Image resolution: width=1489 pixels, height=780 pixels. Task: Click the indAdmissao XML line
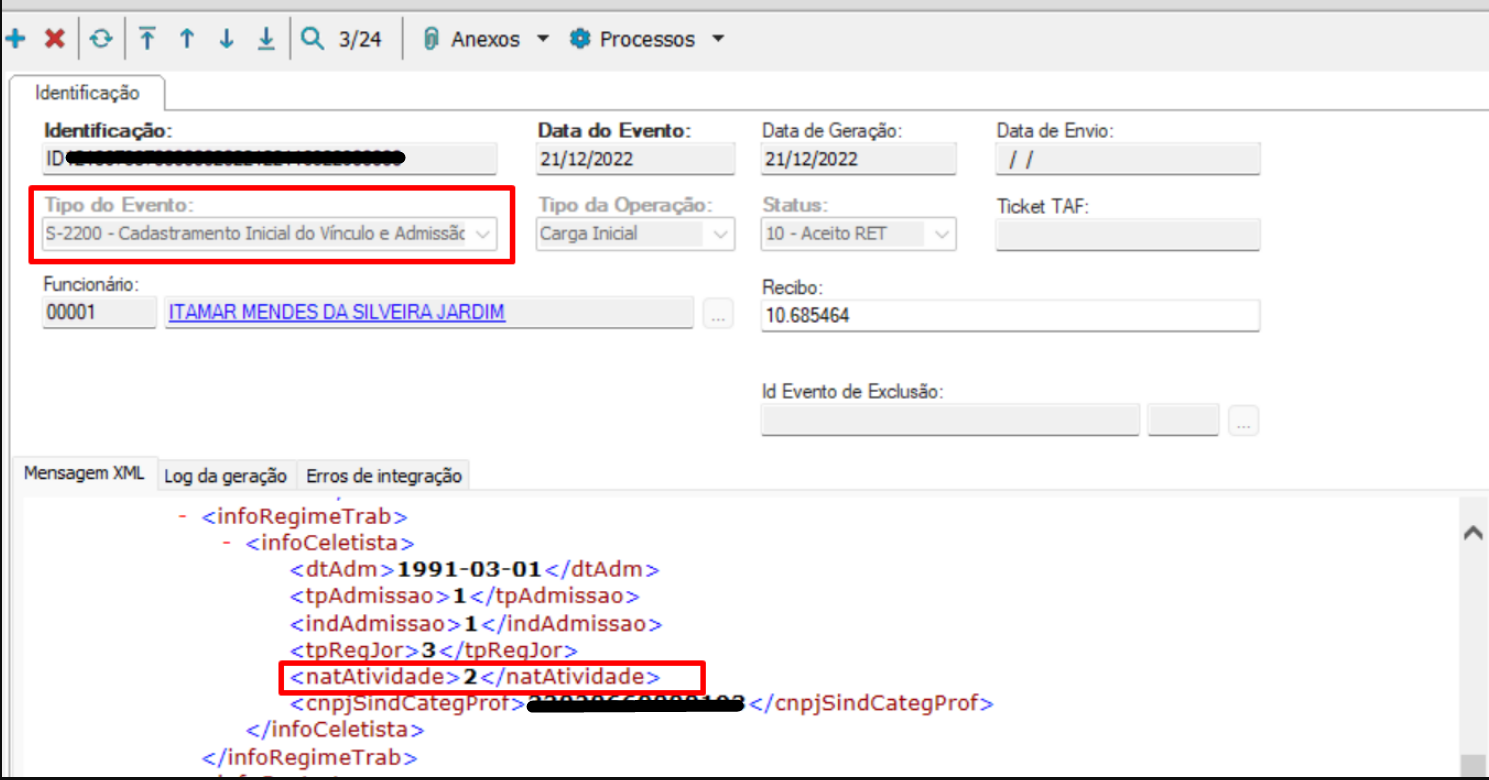tap(476, 624)
